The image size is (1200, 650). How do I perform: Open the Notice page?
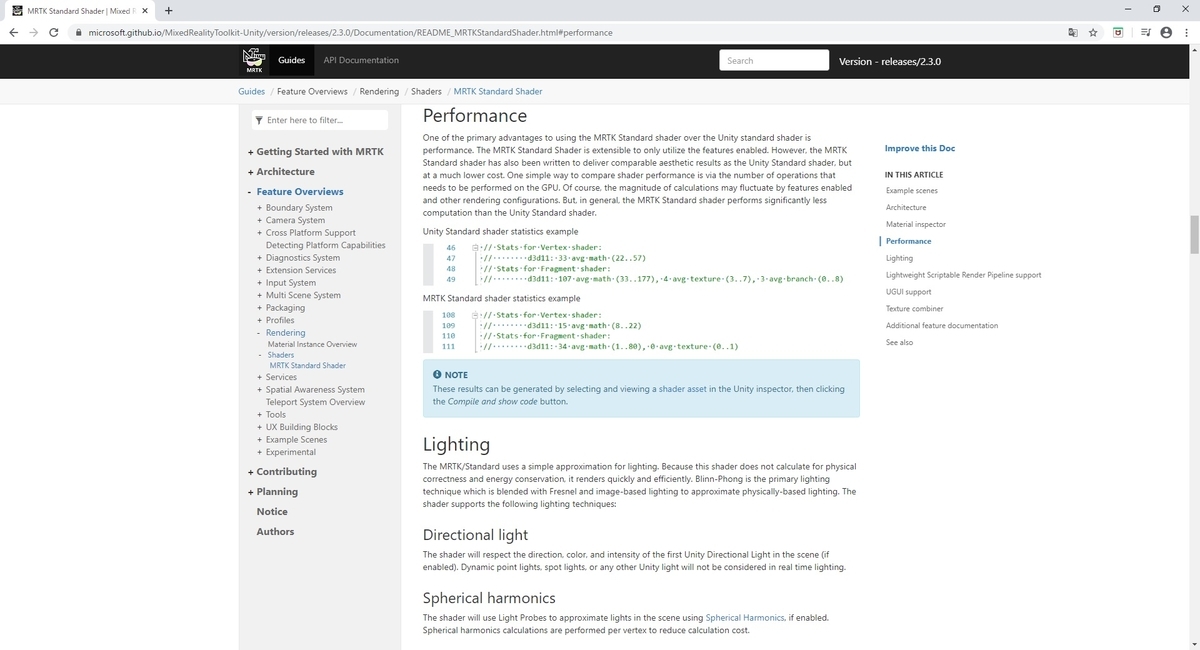272,512
